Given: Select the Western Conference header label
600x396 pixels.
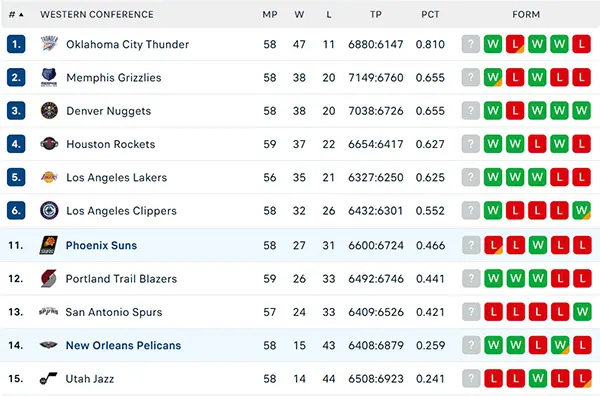Looking at the screenshot, I should tap(97, 15).
